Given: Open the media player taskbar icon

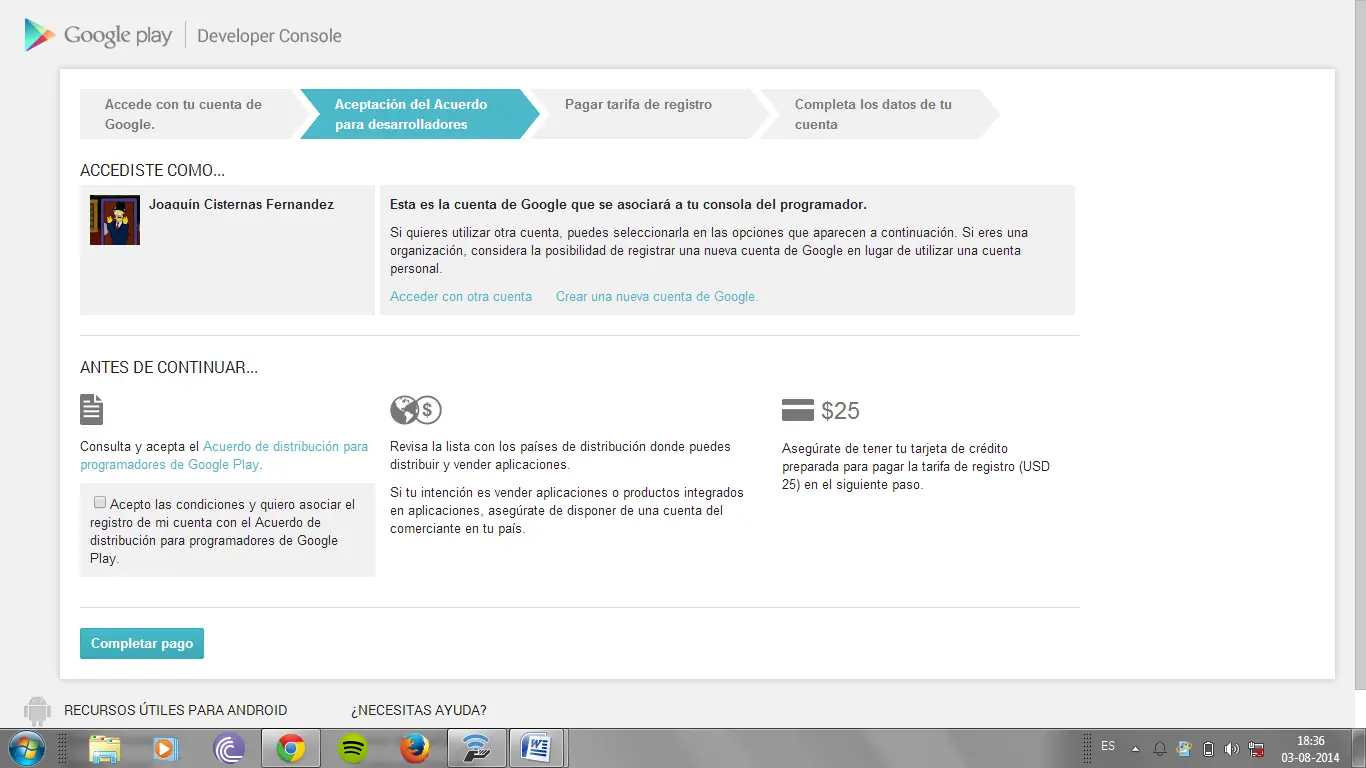Looking at the screenshot, I should tap(167, 748).
